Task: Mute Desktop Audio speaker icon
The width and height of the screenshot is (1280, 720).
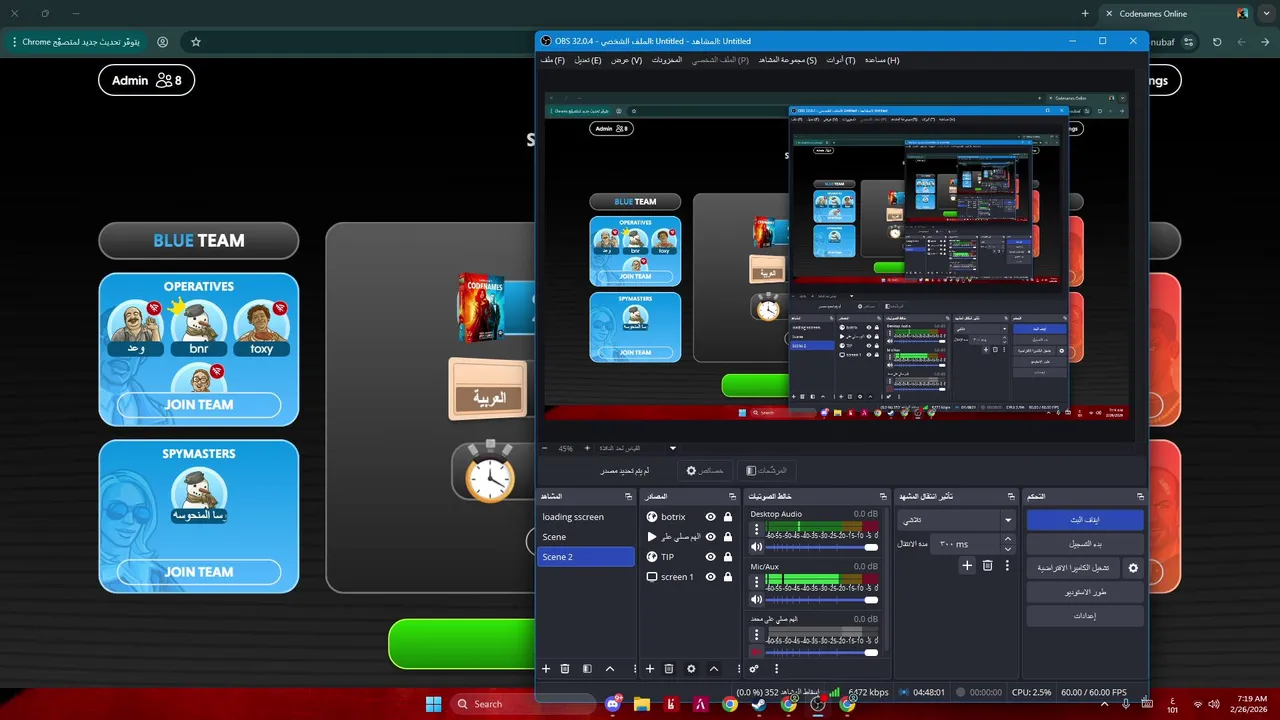Action: (x=757, y=547)
